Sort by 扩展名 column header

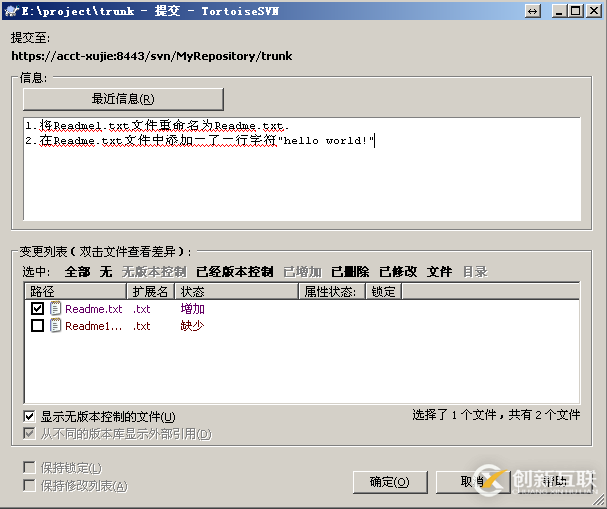151,291
